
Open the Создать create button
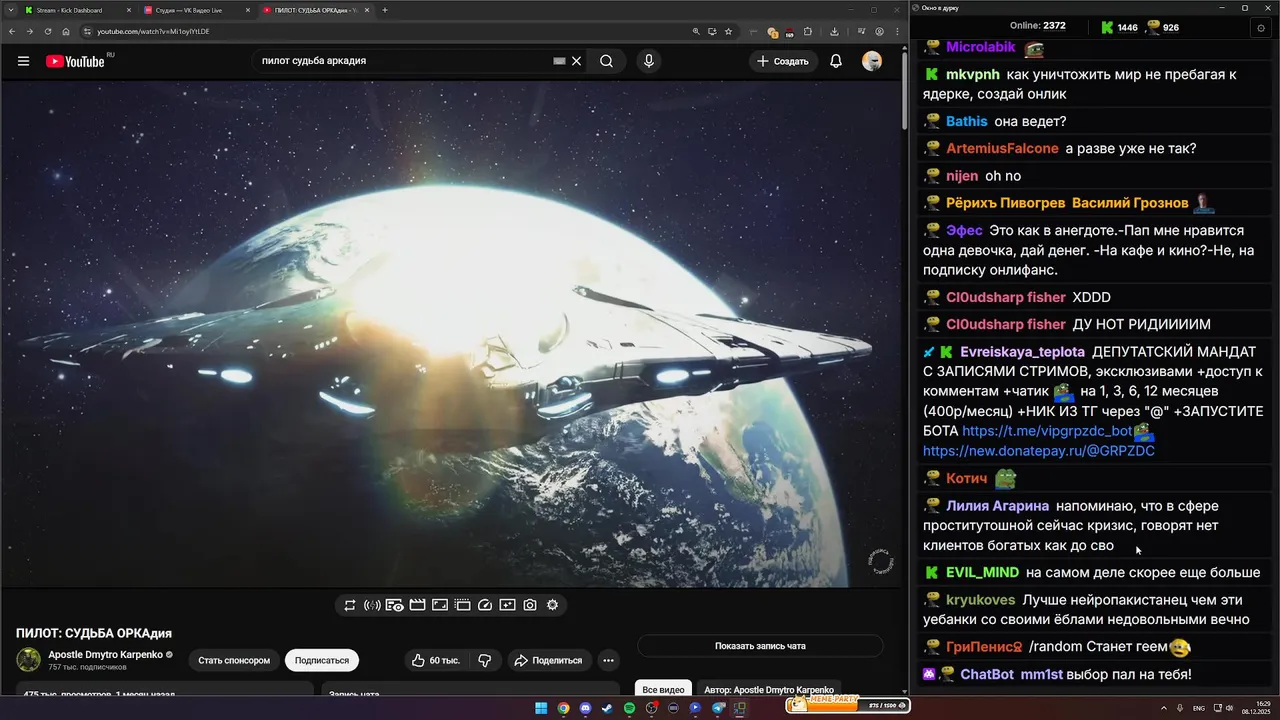(x=782, y=61)
